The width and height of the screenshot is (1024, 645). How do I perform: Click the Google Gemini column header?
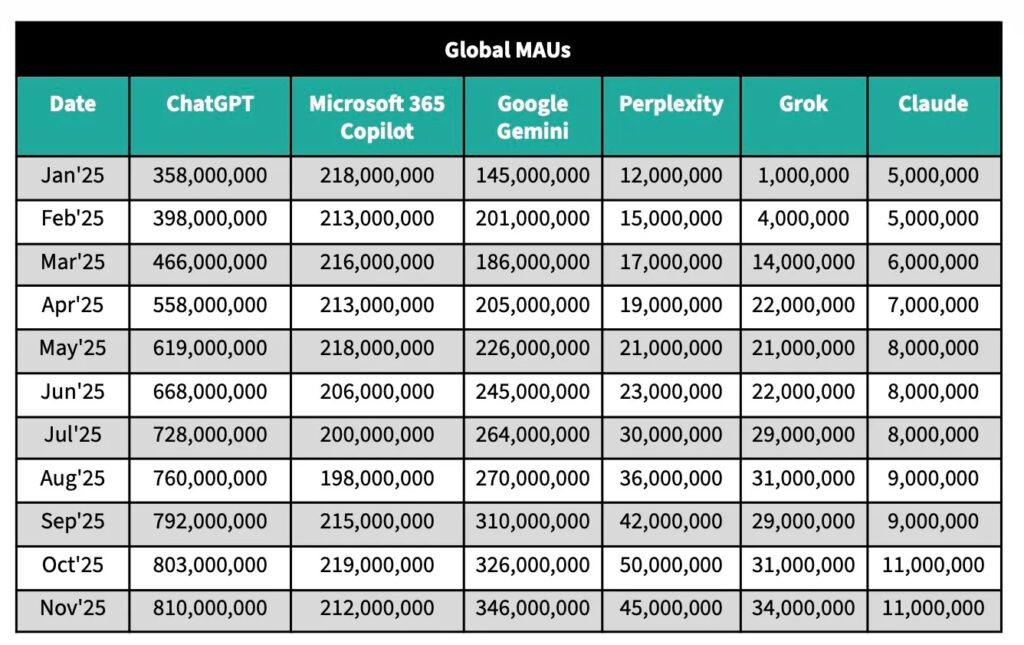pyautogui.click(x=532, y=117)
